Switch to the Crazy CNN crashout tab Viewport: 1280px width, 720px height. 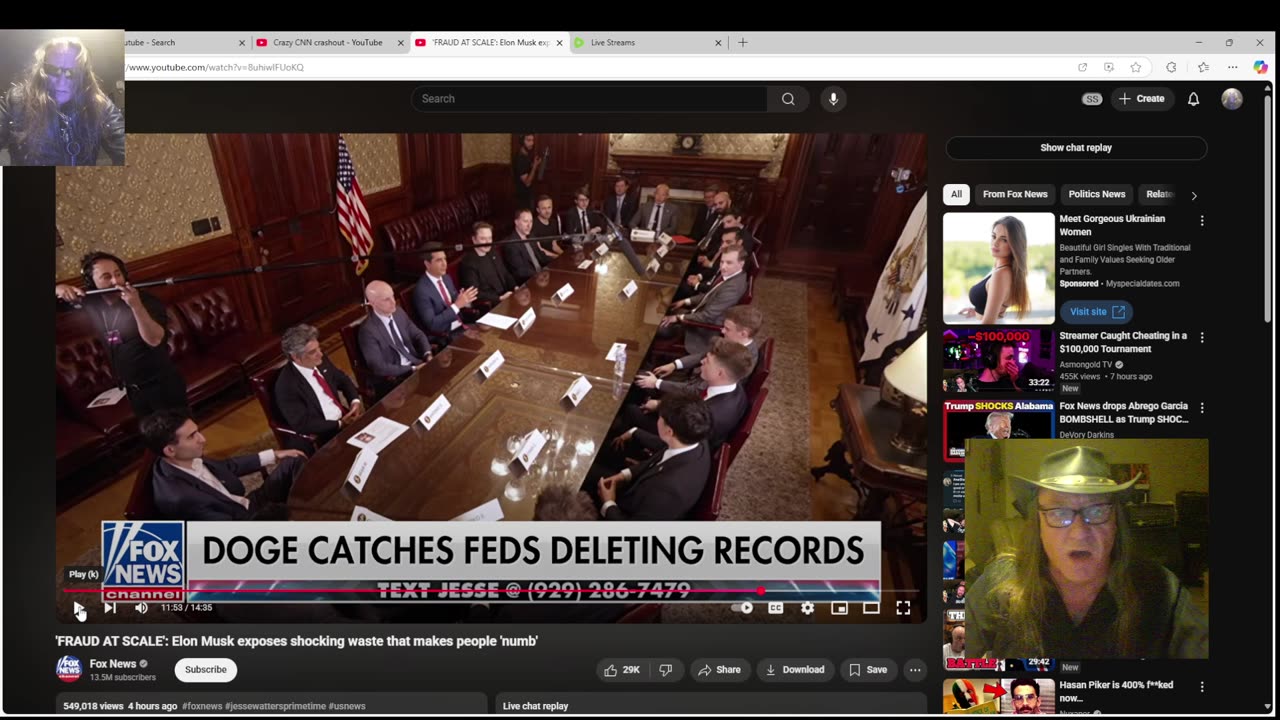coord(328,43)
